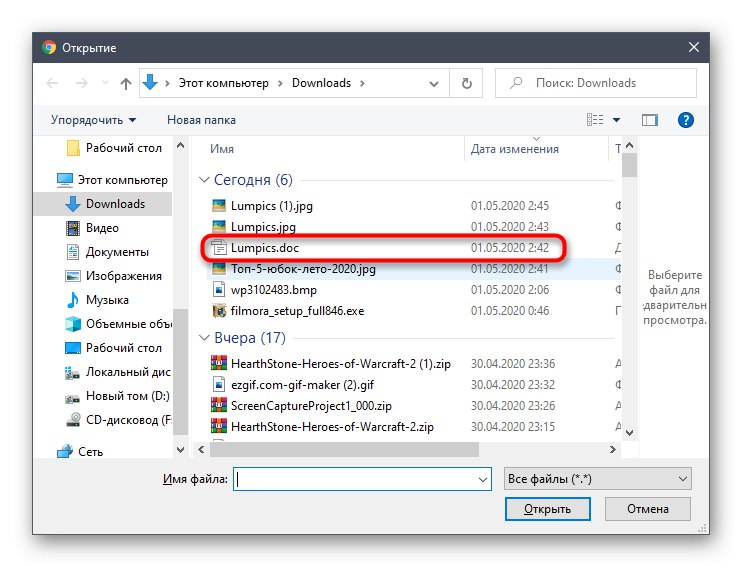Change view with the view layout icon
The image size is (742, 567).
pos(595,120)
